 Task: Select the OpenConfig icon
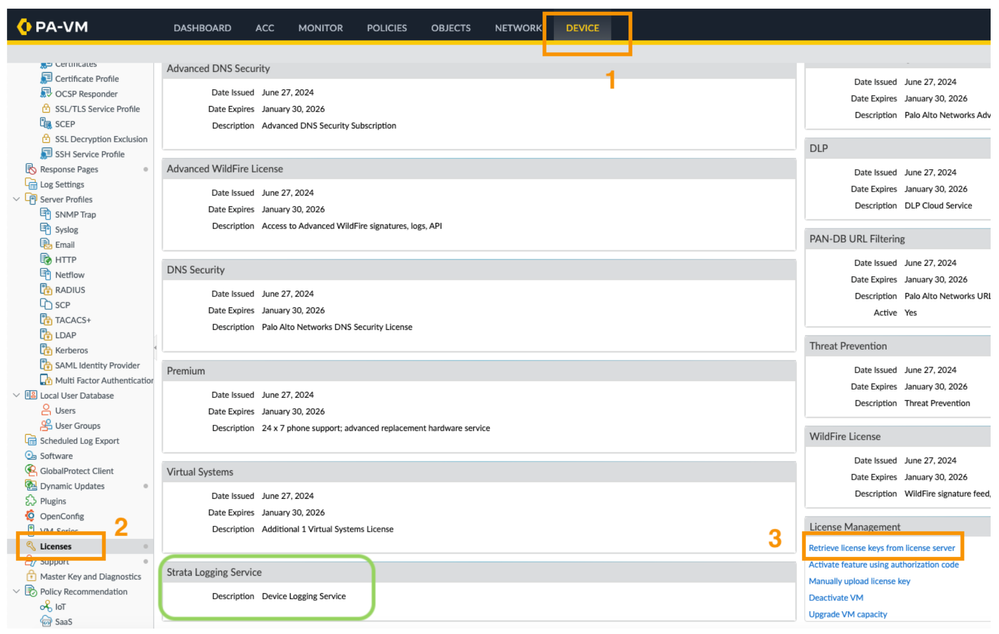tap(31, 515)
